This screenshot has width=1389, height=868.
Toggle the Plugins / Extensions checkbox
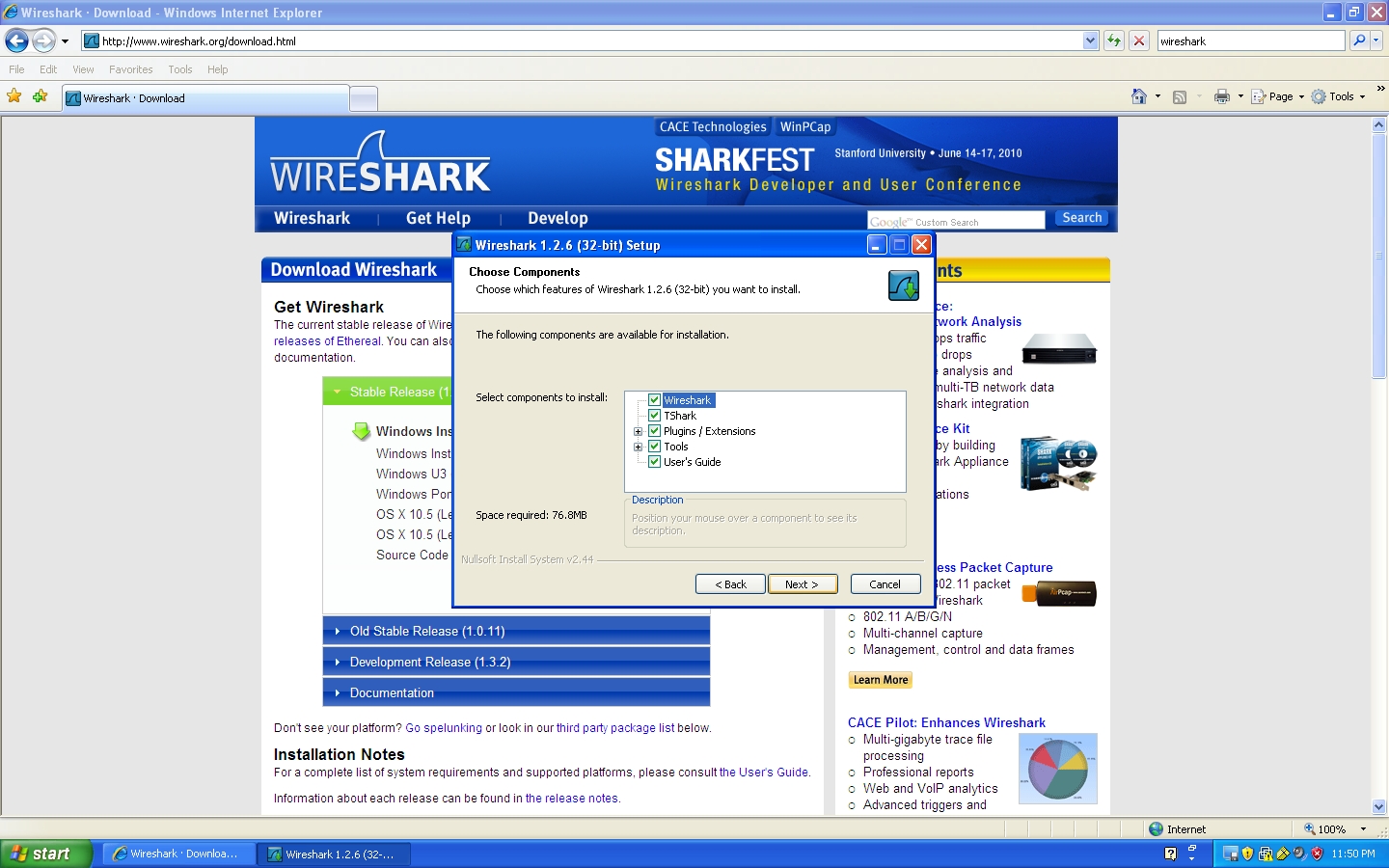click(654, 431)
